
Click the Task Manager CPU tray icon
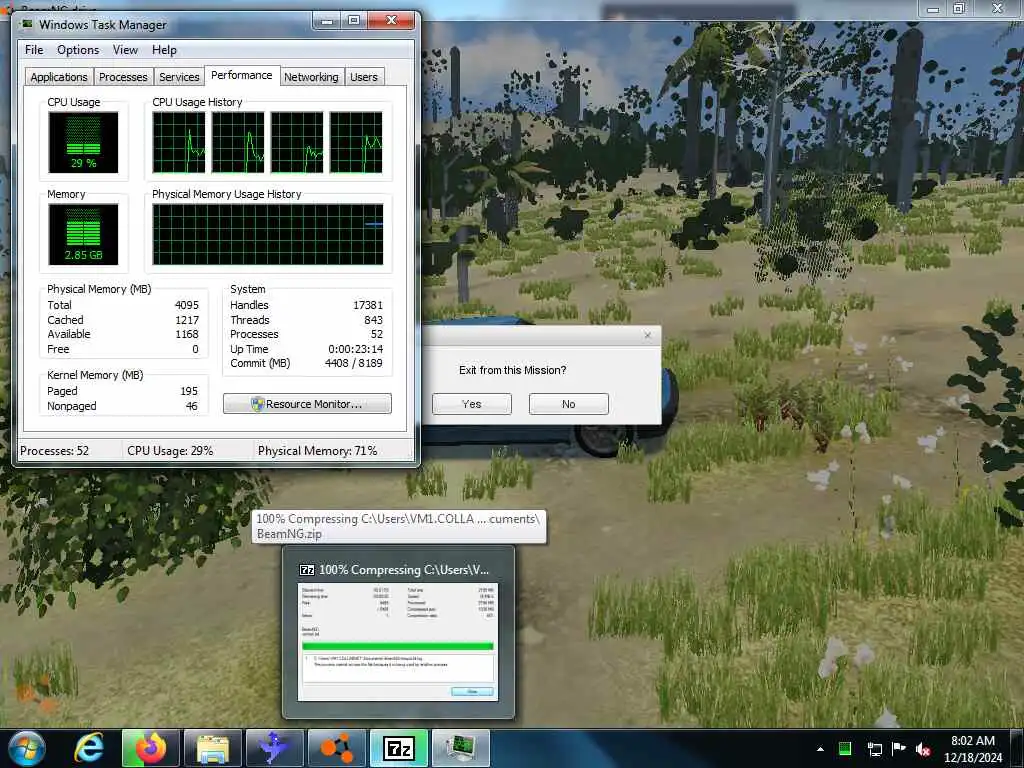coord(845,749)
